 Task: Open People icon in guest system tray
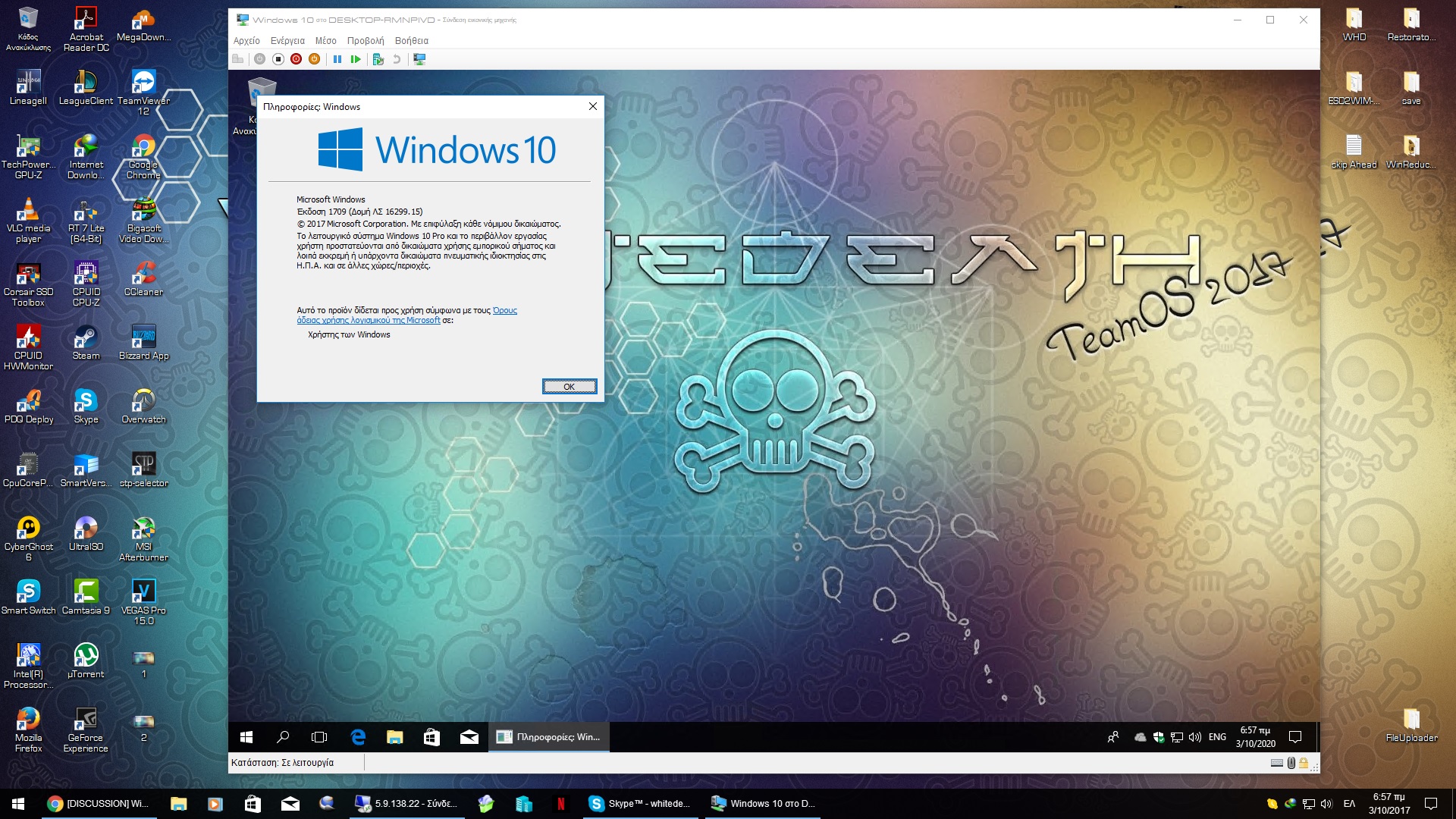(x=1113, y=737)
